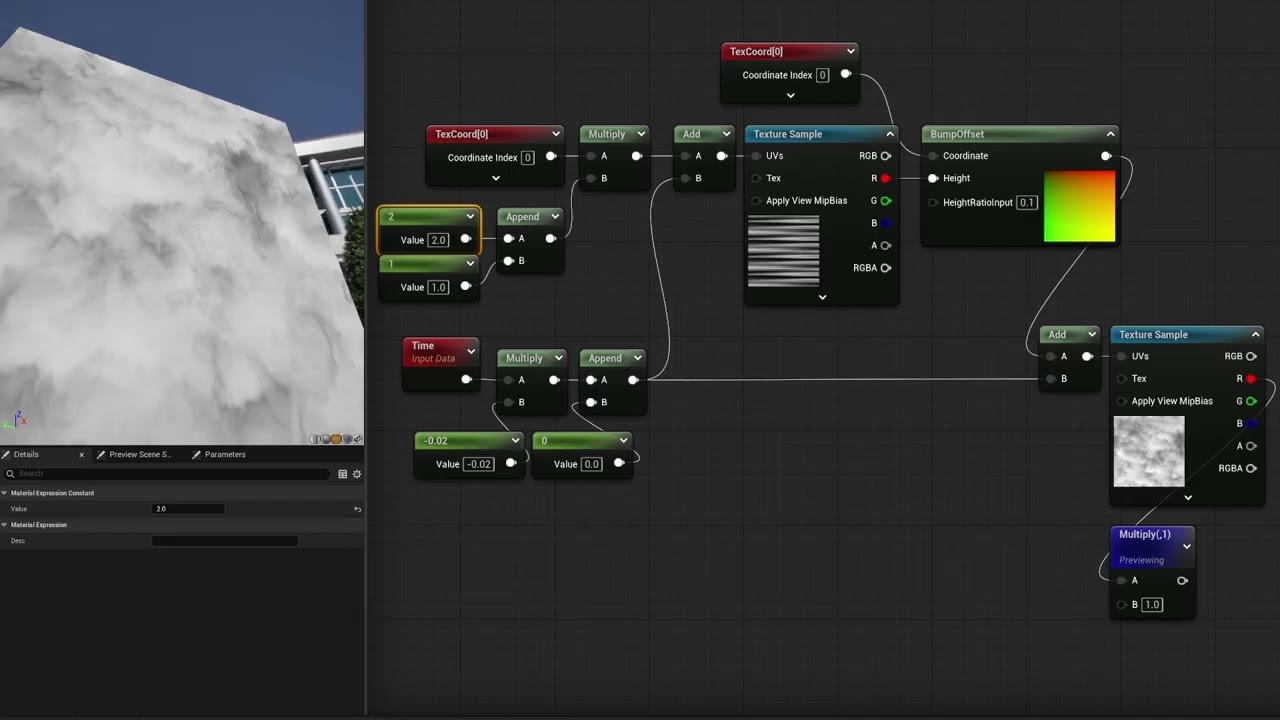This screenshot has height=720, width=1280.
Task: Click UVs input pin on marble Texture Sample
Action: [x=1122, y=356]
